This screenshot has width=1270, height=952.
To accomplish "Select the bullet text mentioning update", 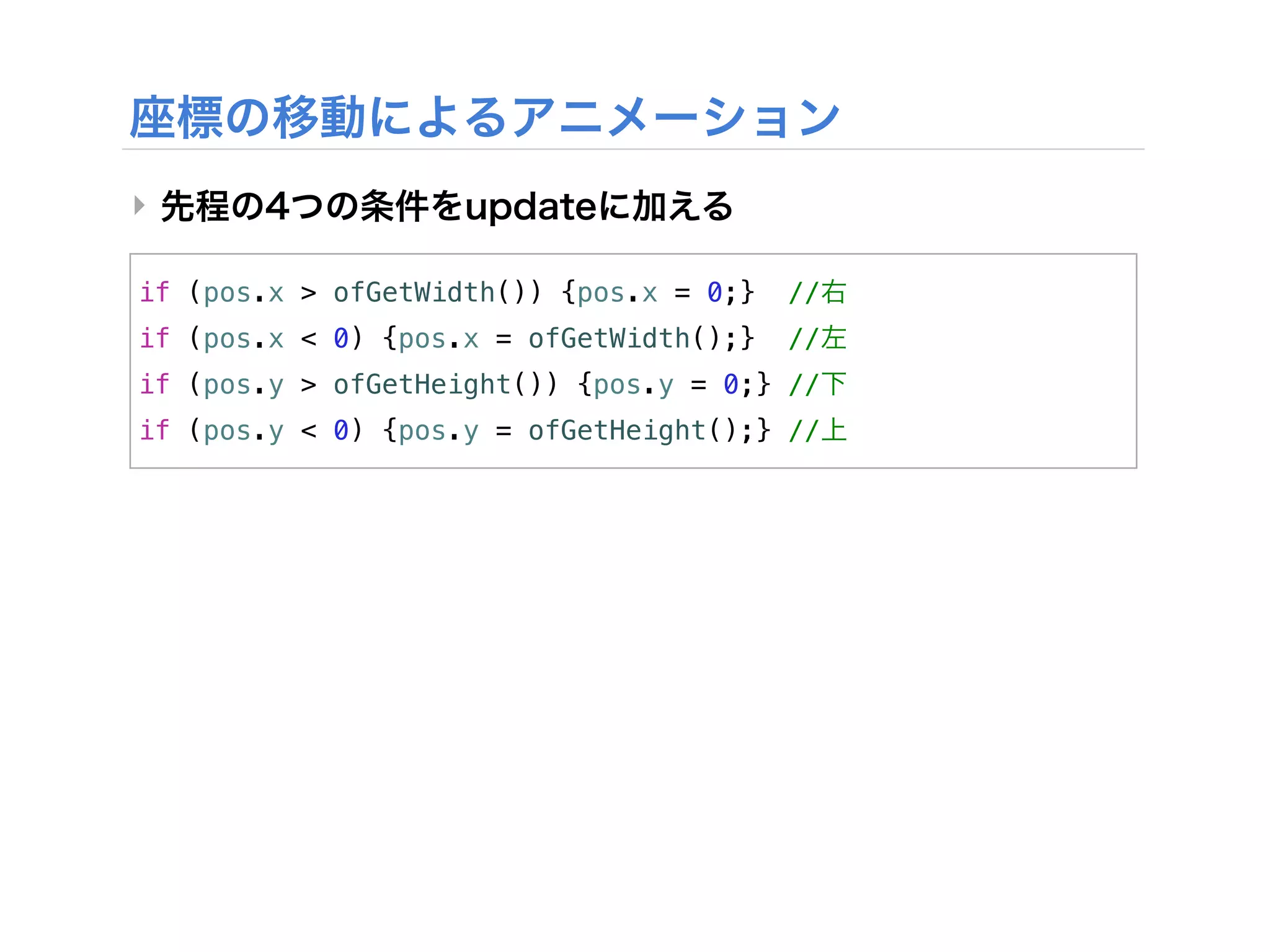I will coord(446,206).
